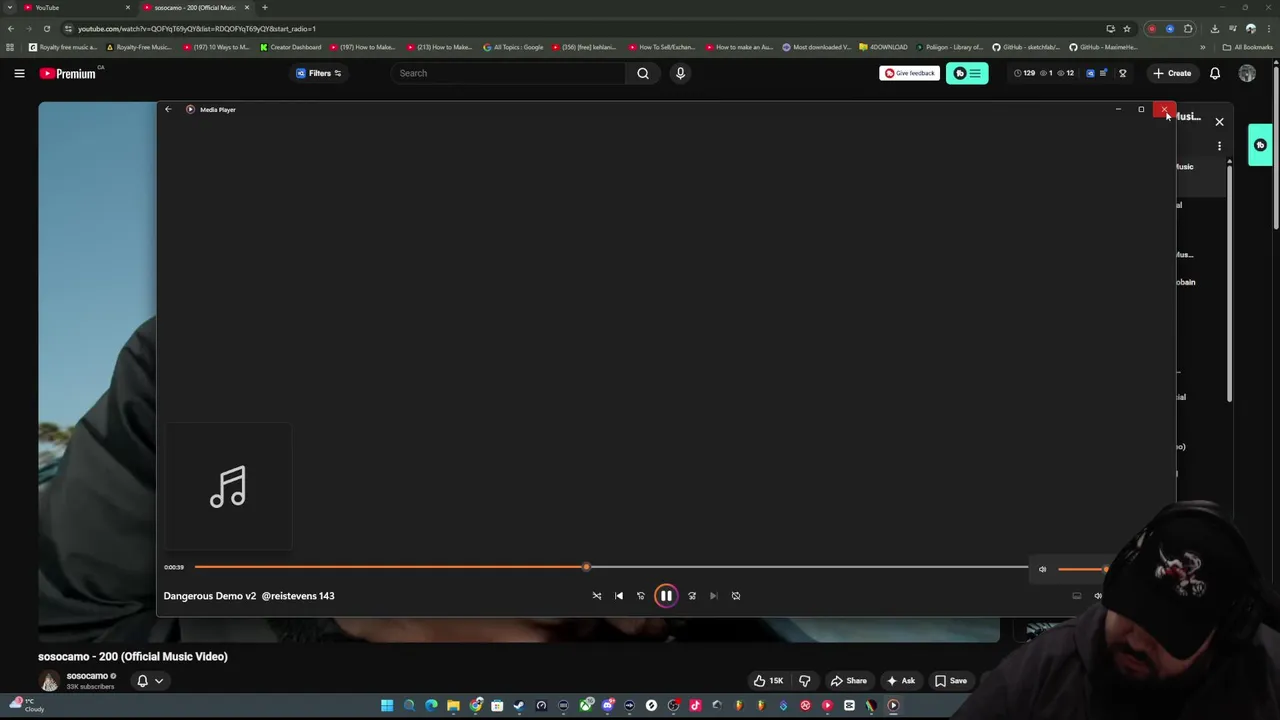Skip forward button in Media Player
The height and width of the screenshot is (720, 1280).
pyautogui.click(x=692, y=596)
